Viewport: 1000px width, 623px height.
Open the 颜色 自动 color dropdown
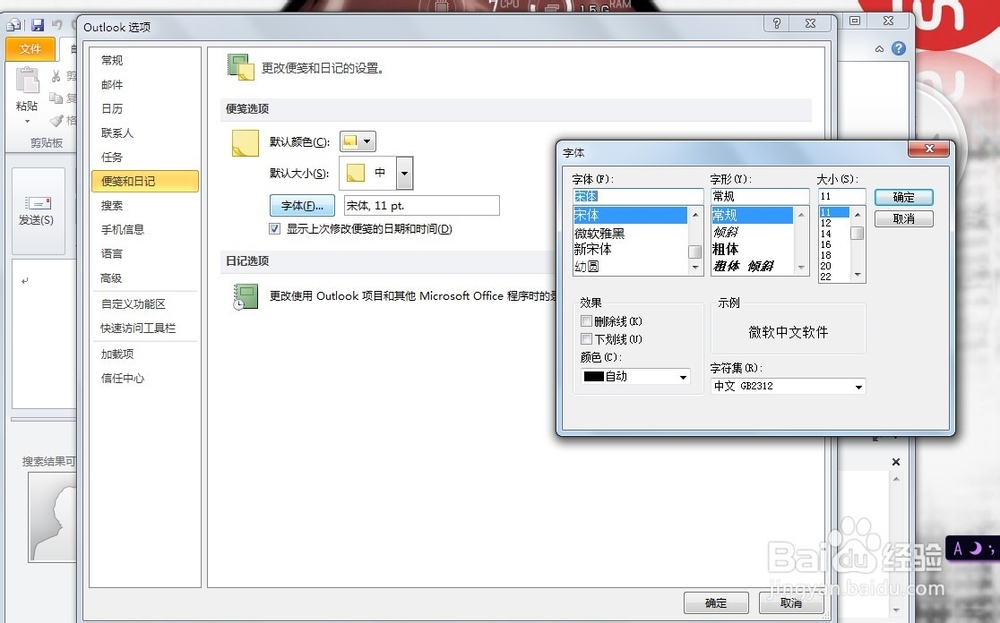[x=683, y=377]
